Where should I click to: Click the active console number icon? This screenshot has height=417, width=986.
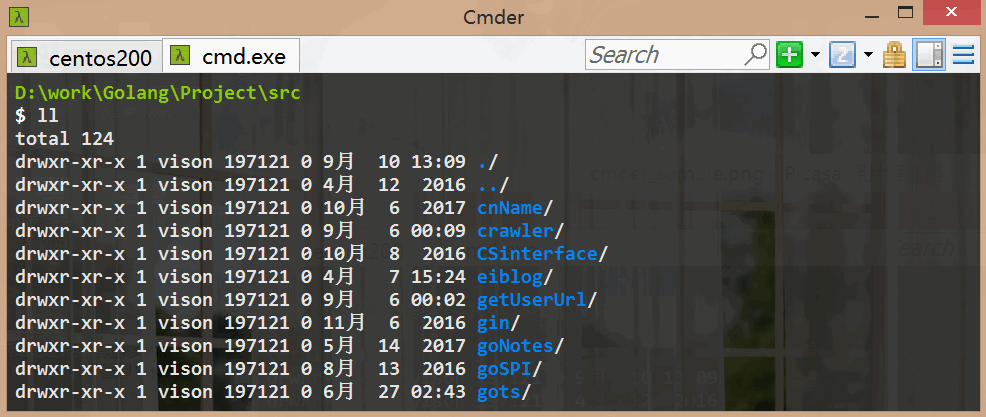point(843,55)
